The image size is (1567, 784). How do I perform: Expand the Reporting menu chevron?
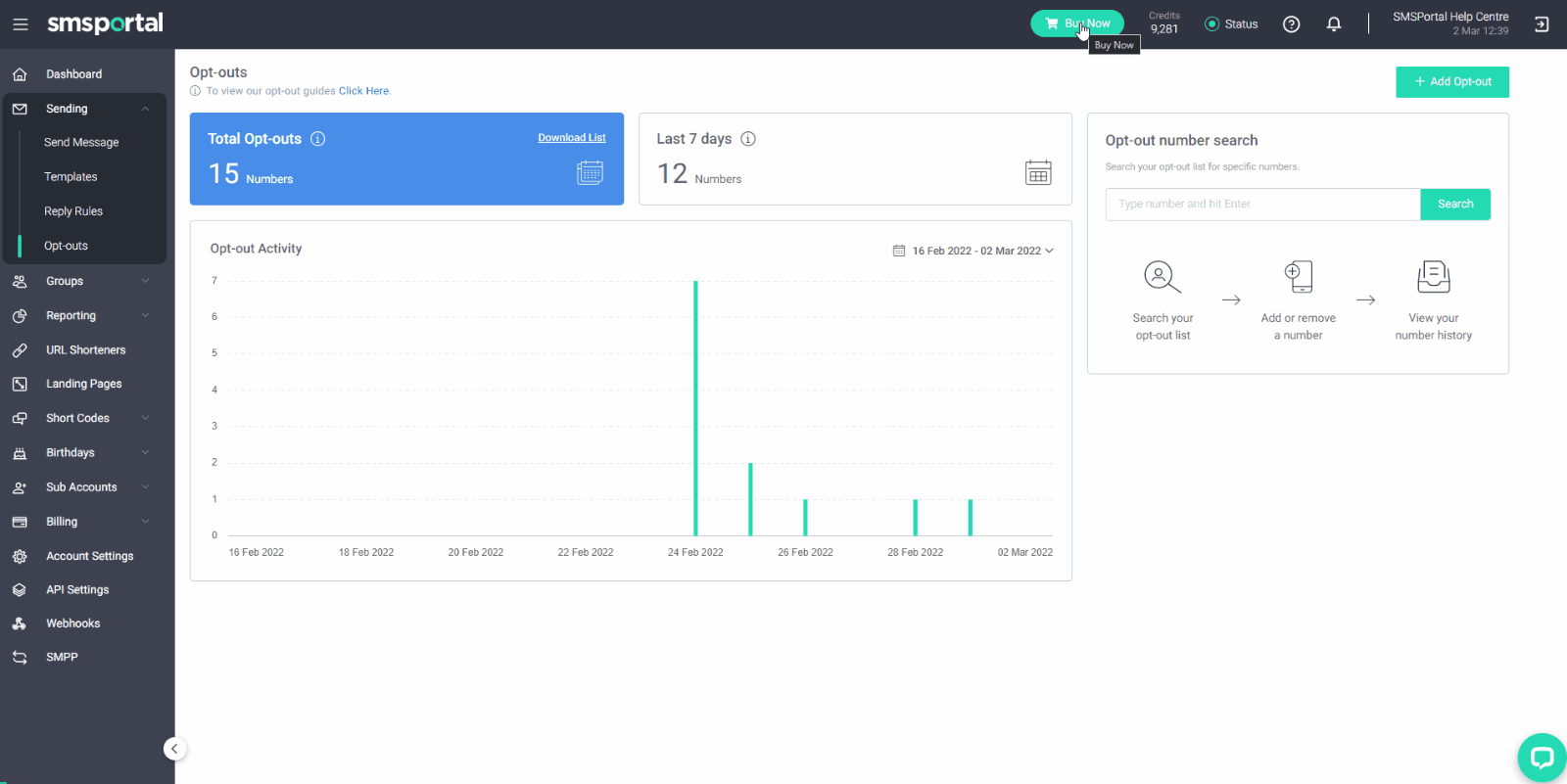tap(145, 315)
